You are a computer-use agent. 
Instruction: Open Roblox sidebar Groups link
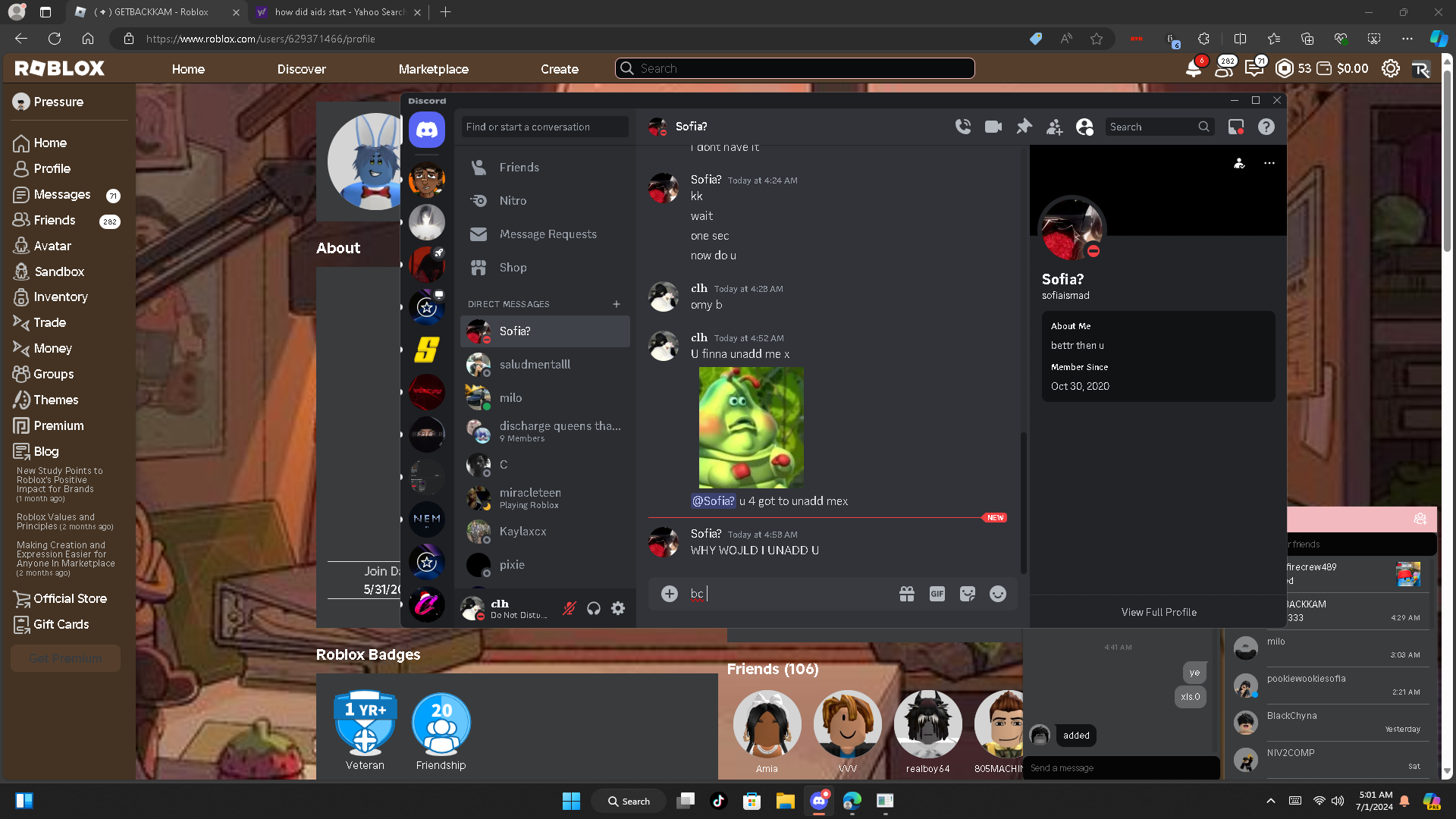click(x=44, y=374)
